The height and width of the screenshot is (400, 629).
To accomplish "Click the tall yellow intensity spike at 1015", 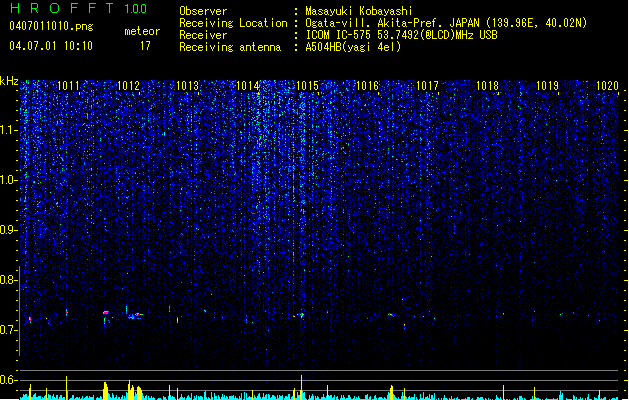I will coord(301,387).
